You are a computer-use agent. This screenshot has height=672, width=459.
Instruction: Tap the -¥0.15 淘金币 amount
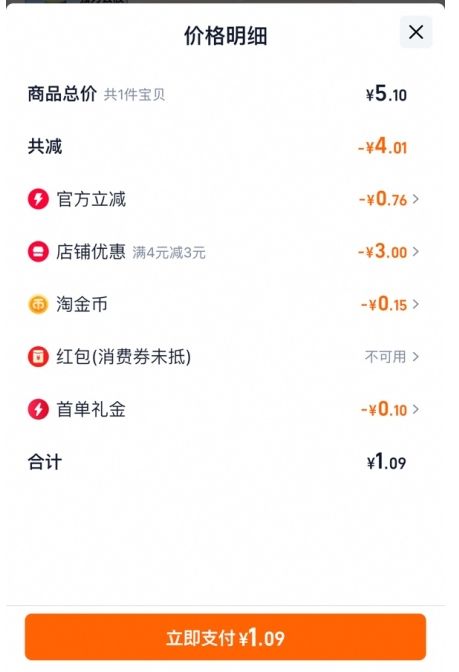384,304
